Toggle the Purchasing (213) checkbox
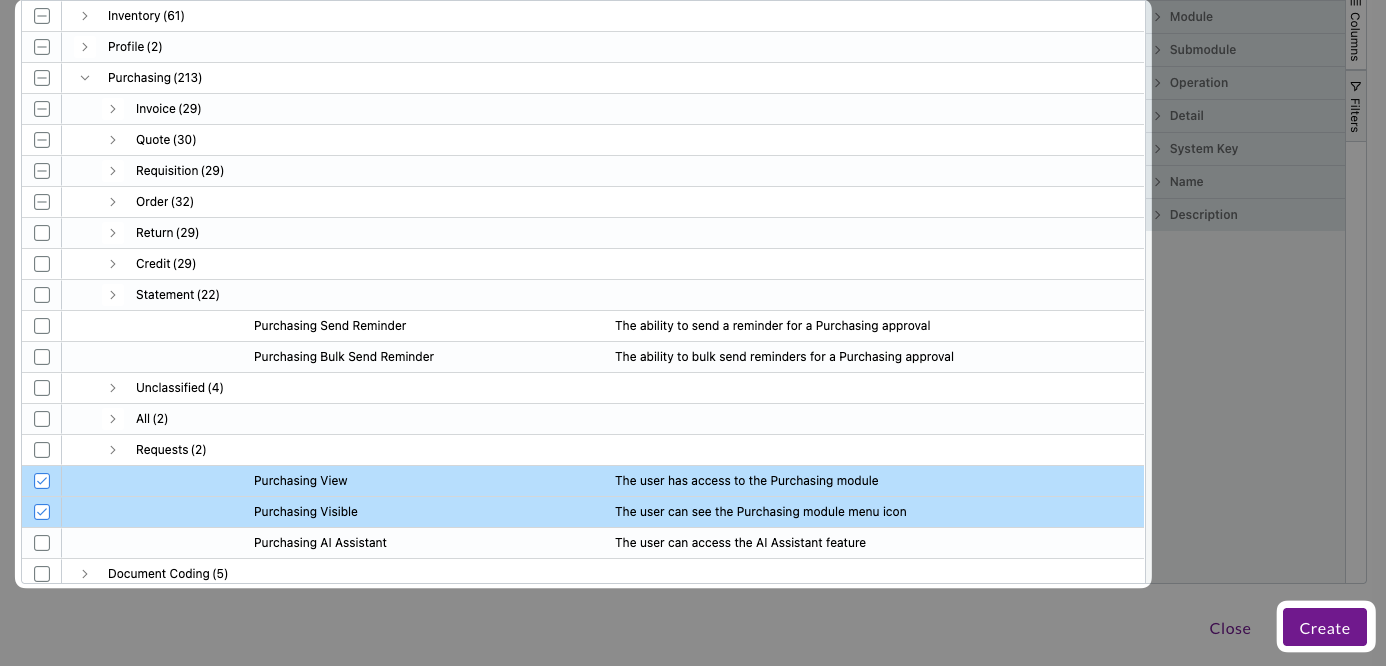The height and width of the screenshot is (666, 1386). pos(42,78)
